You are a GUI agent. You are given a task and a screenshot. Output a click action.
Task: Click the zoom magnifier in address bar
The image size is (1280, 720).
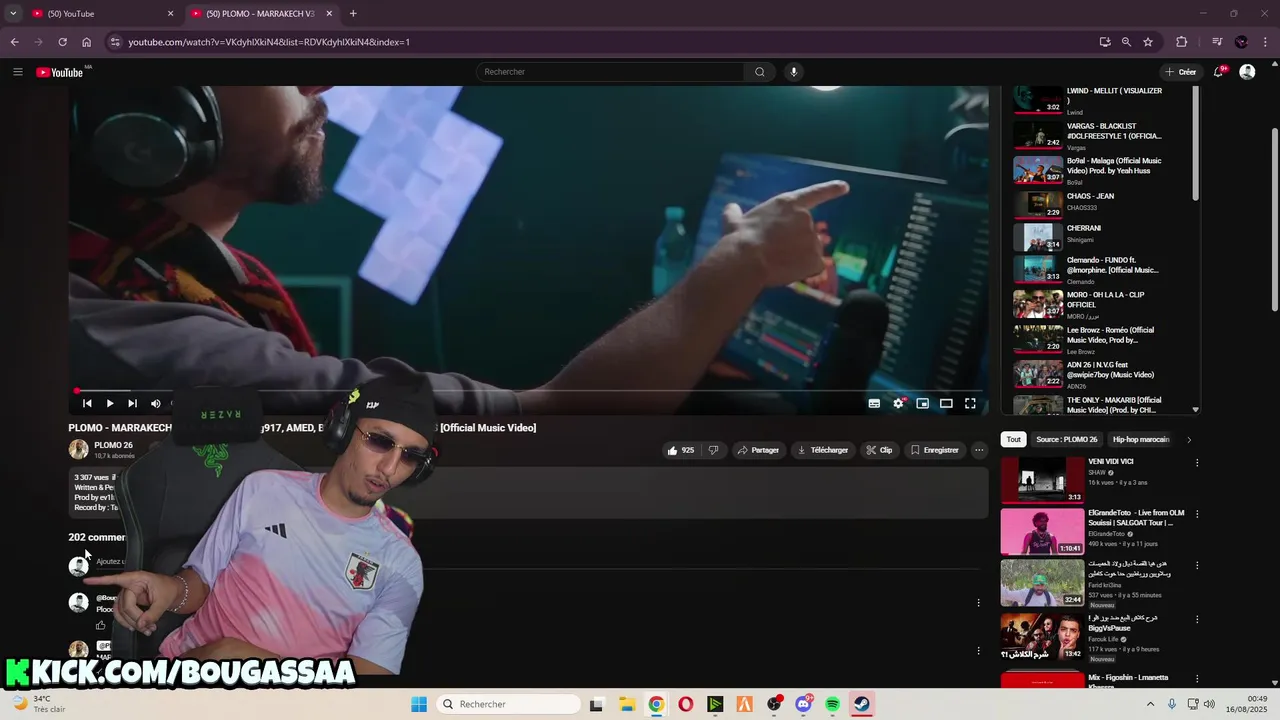(x=1126, y=42)
